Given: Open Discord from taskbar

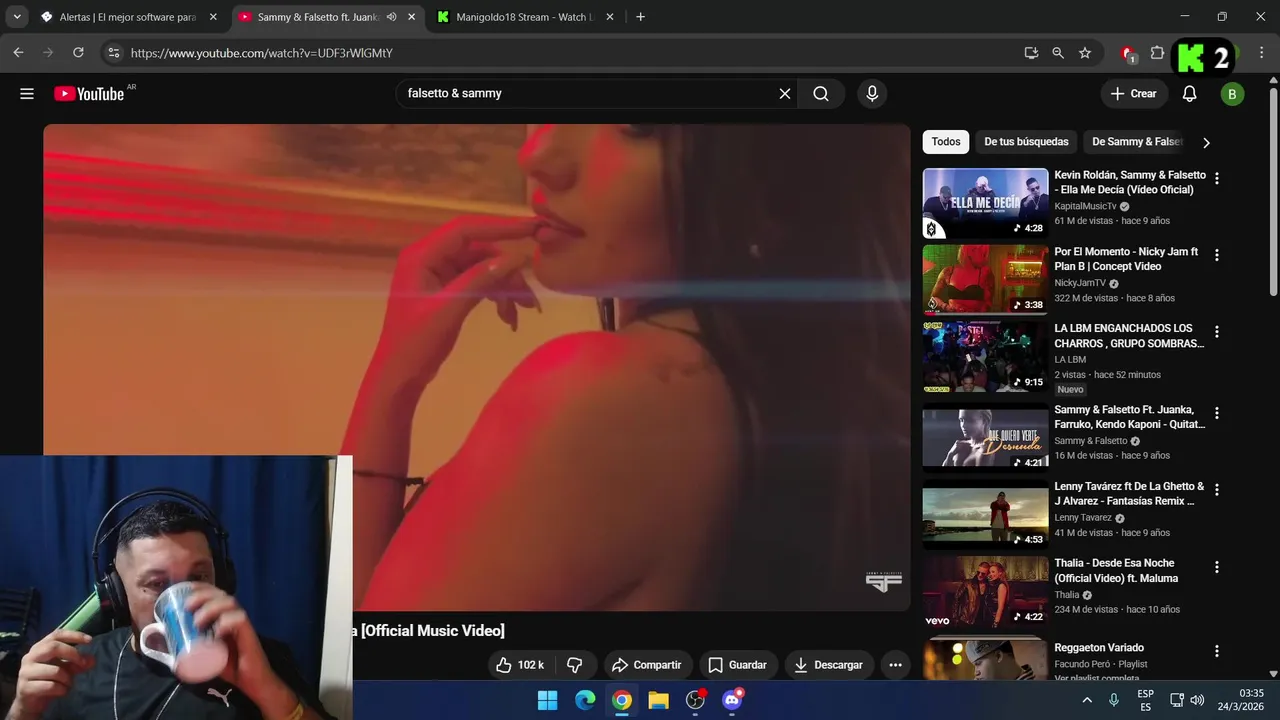Looking at the screenshot, I should (733, 700).
